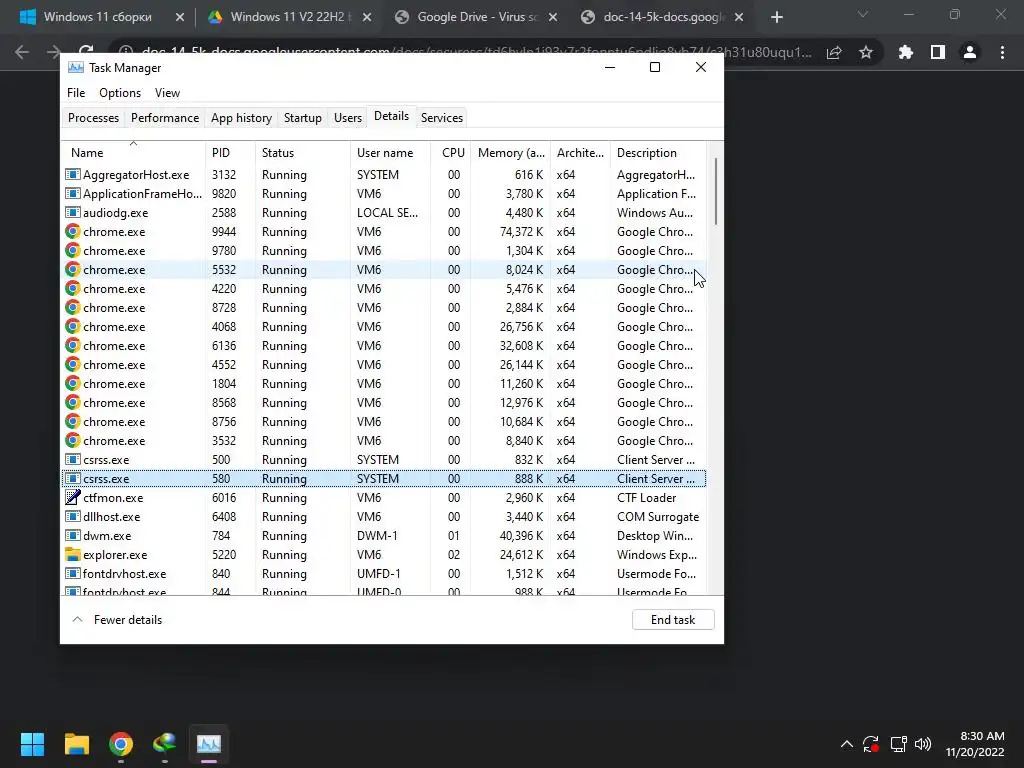Switch to Google Drive - Virus scan tab

point(477,17)
